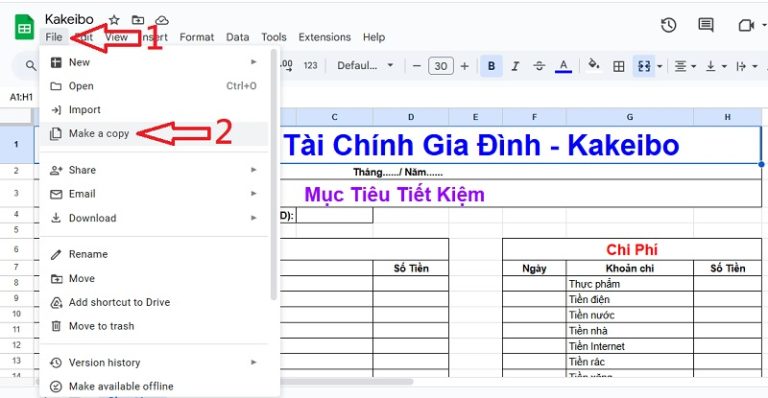This screenshot has height=398, width=768.
Task: Open the Extensions menu
Action: (325, 37)
